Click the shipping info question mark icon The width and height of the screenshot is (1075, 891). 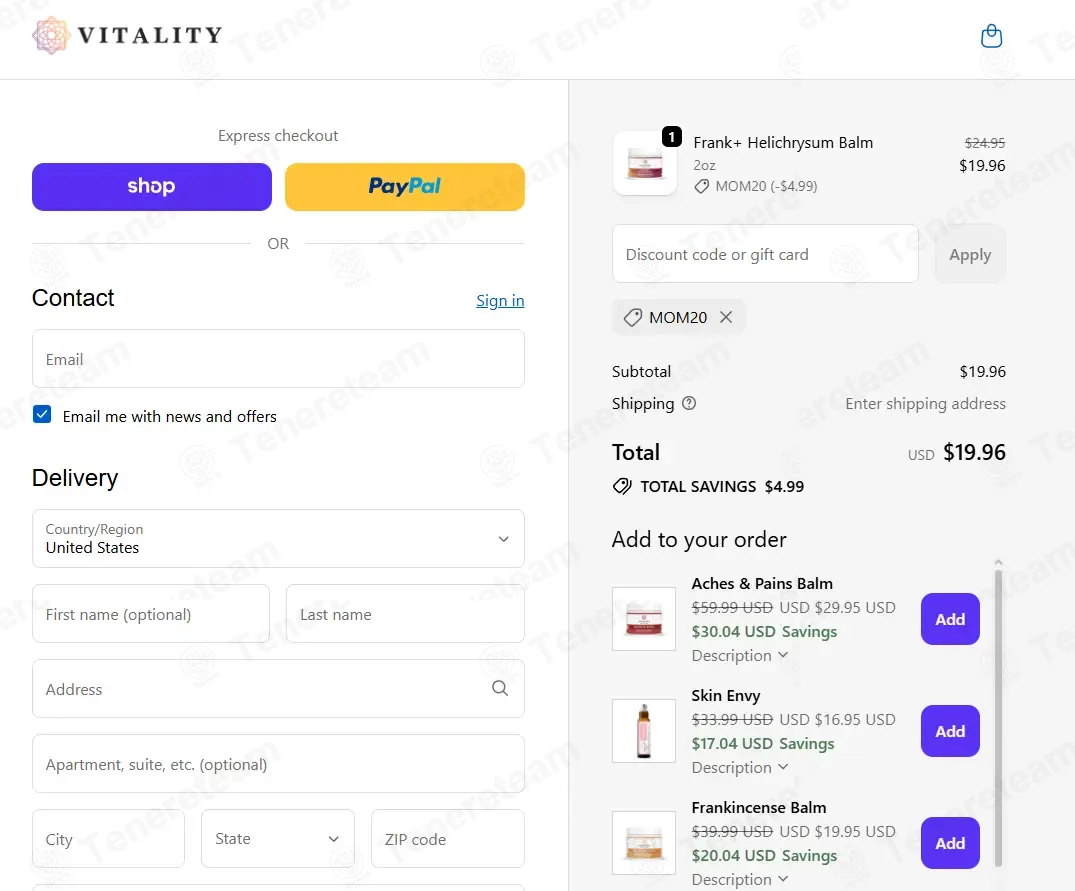point(689,404)
